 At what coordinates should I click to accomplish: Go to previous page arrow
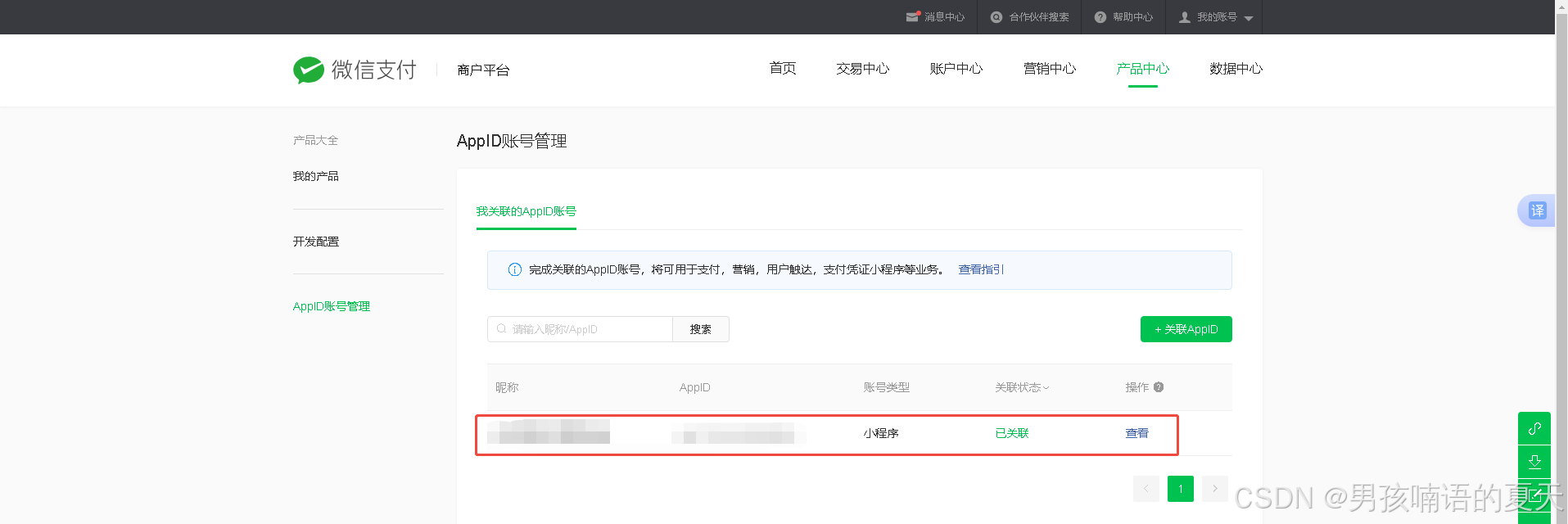click(x=1146, y=489)
